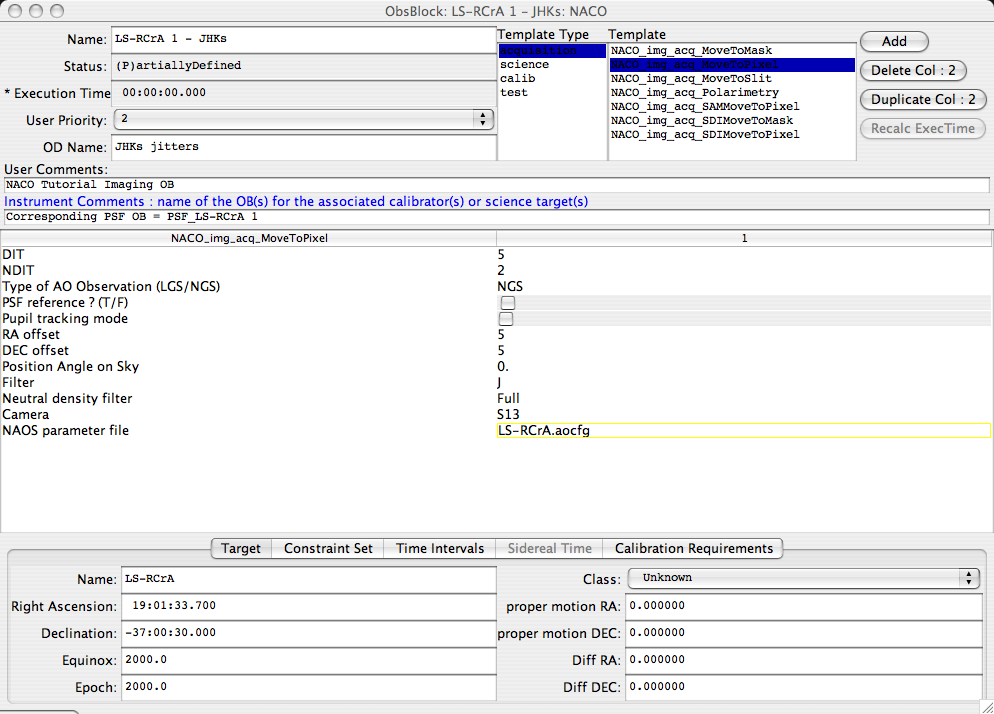Image resolution: width=994 pixels, height=714 pixels.
Task: Click the Right Ascension field
Action: point(308,606)
